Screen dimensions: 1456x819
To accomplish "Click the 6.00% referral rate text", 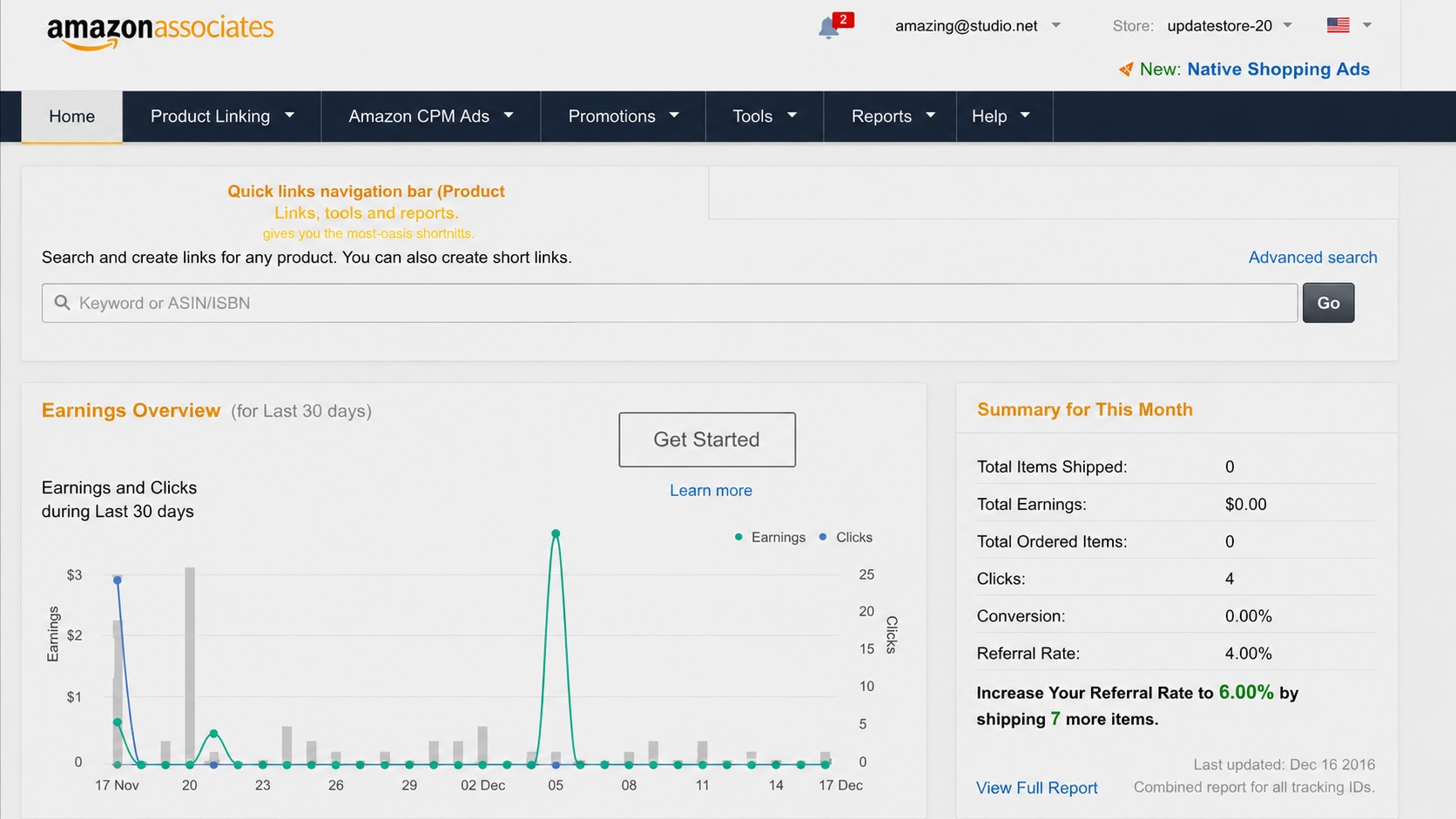I will tap(1246, 693).
